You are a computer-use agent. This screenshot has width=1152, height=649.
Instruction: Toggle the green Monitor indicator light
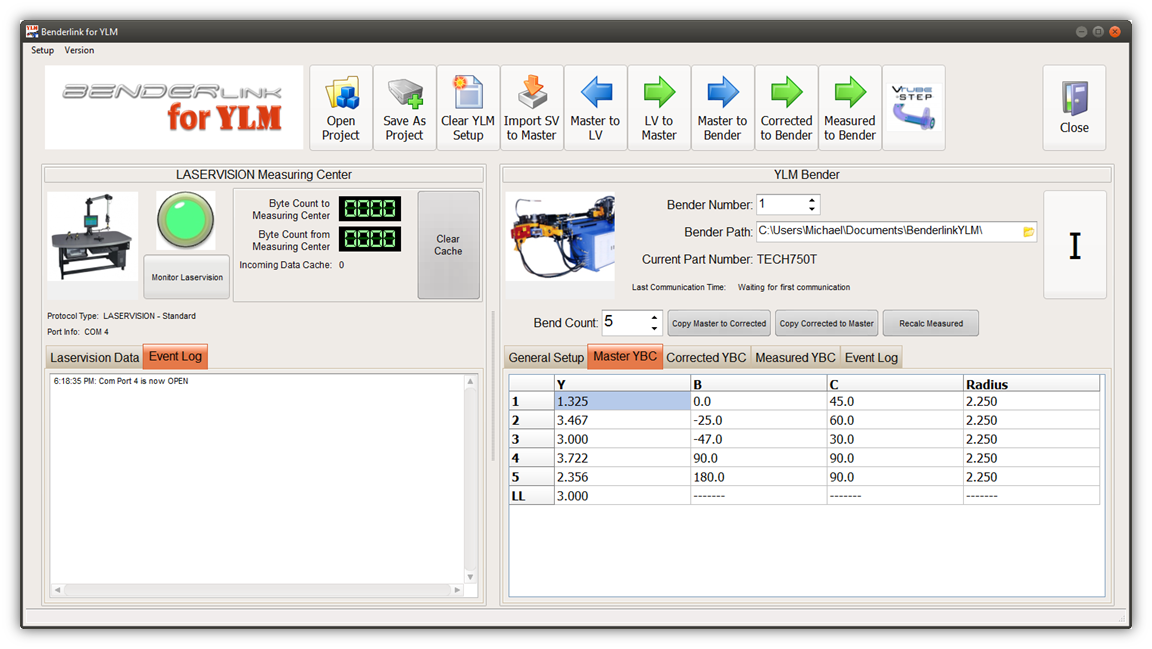click(x=186, y=221)
